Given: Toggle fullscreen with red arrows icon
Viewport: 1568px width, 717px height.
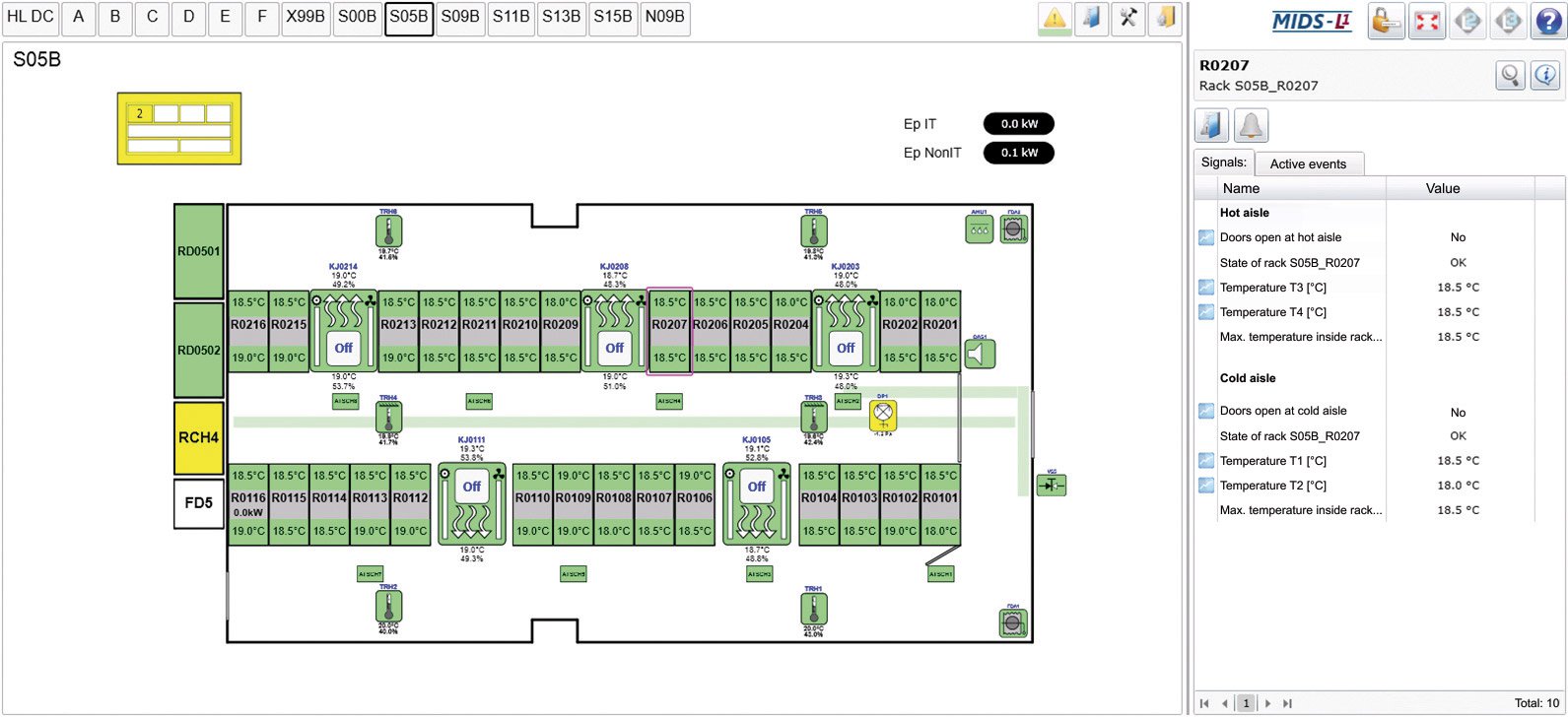Looking at the screenshot, I should click(1427, 21).
